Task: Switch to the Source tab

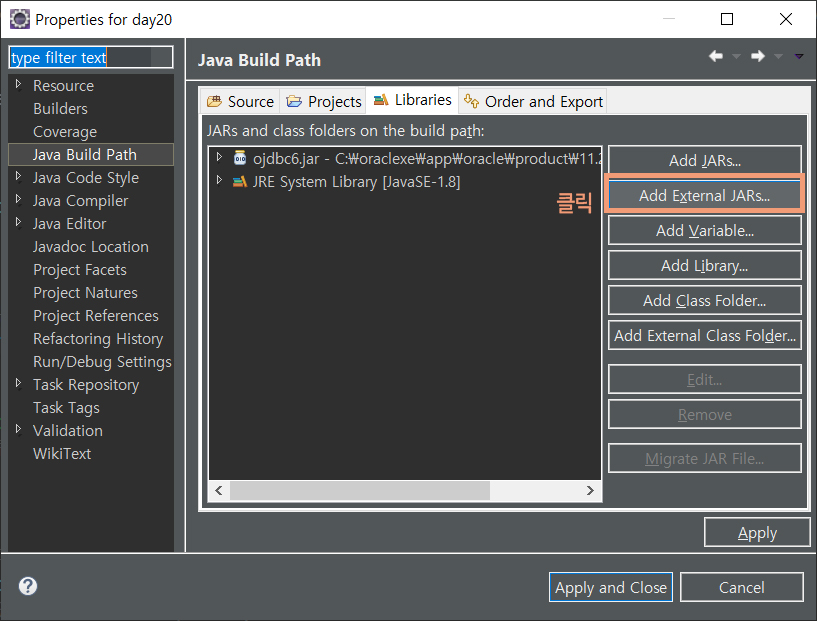Action: (240, 101)
